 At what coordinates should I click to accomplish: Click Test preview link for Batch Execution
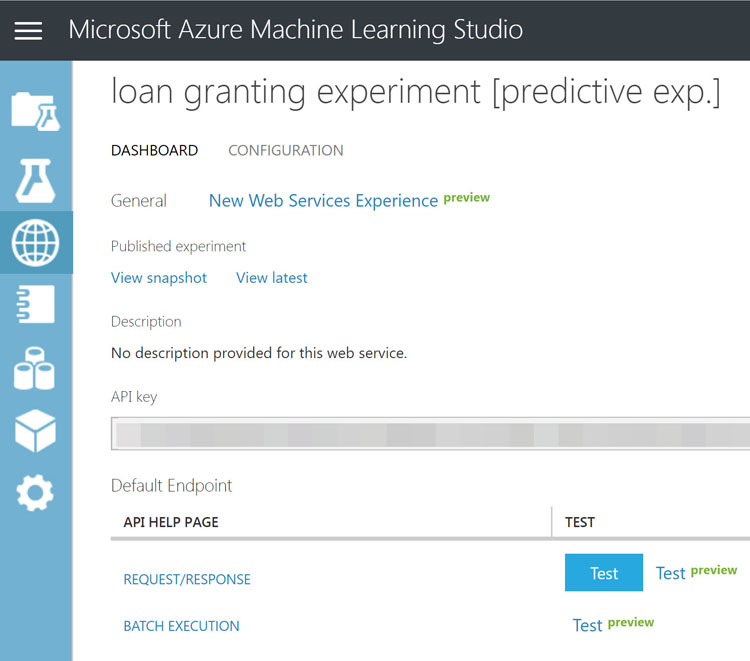[613, 625]
